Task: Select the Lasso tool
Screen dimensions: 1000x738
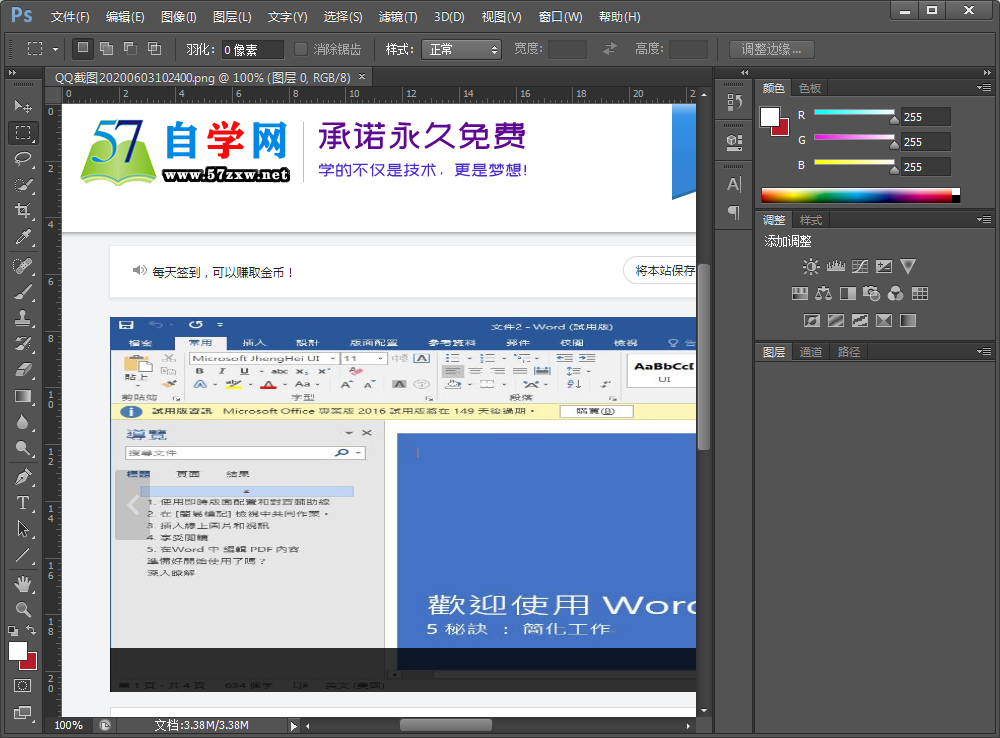Action: coord(22,160)
